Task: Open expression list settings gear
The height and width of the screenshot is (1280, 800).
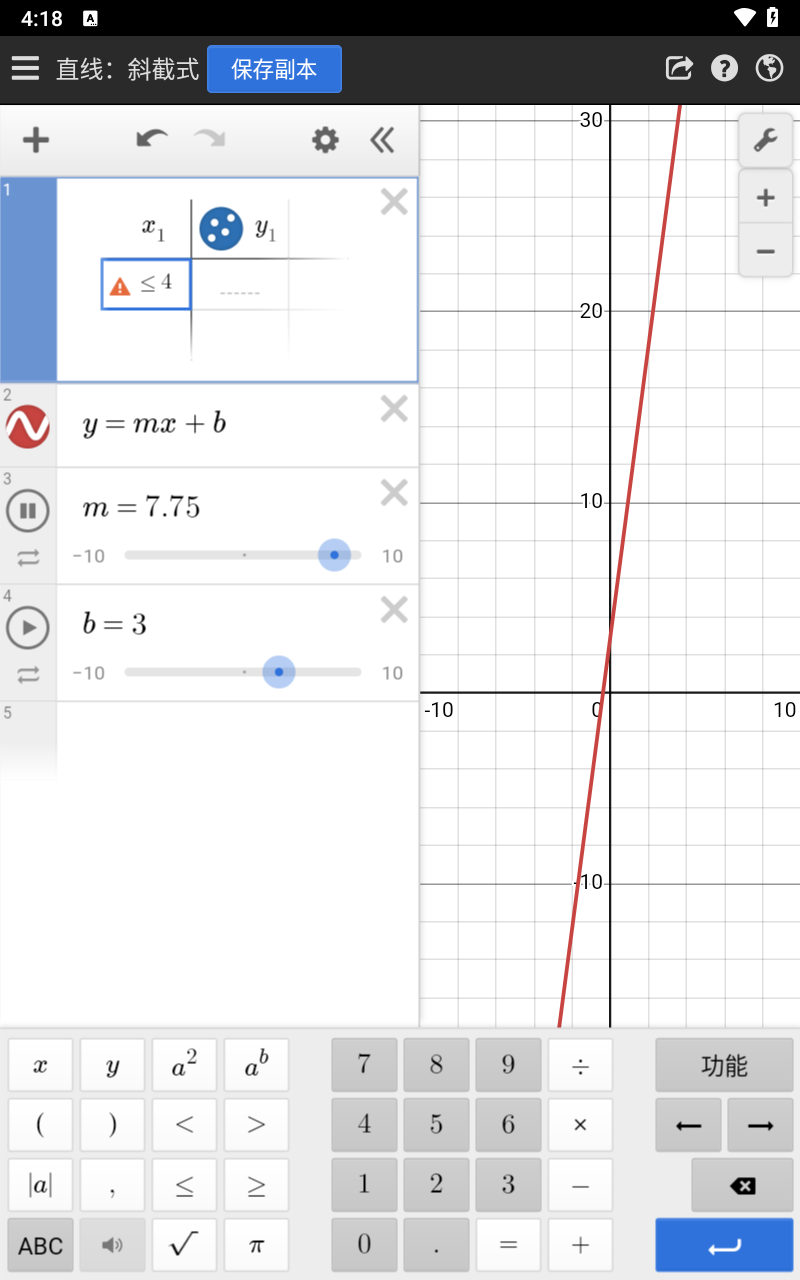Action: 325,140
